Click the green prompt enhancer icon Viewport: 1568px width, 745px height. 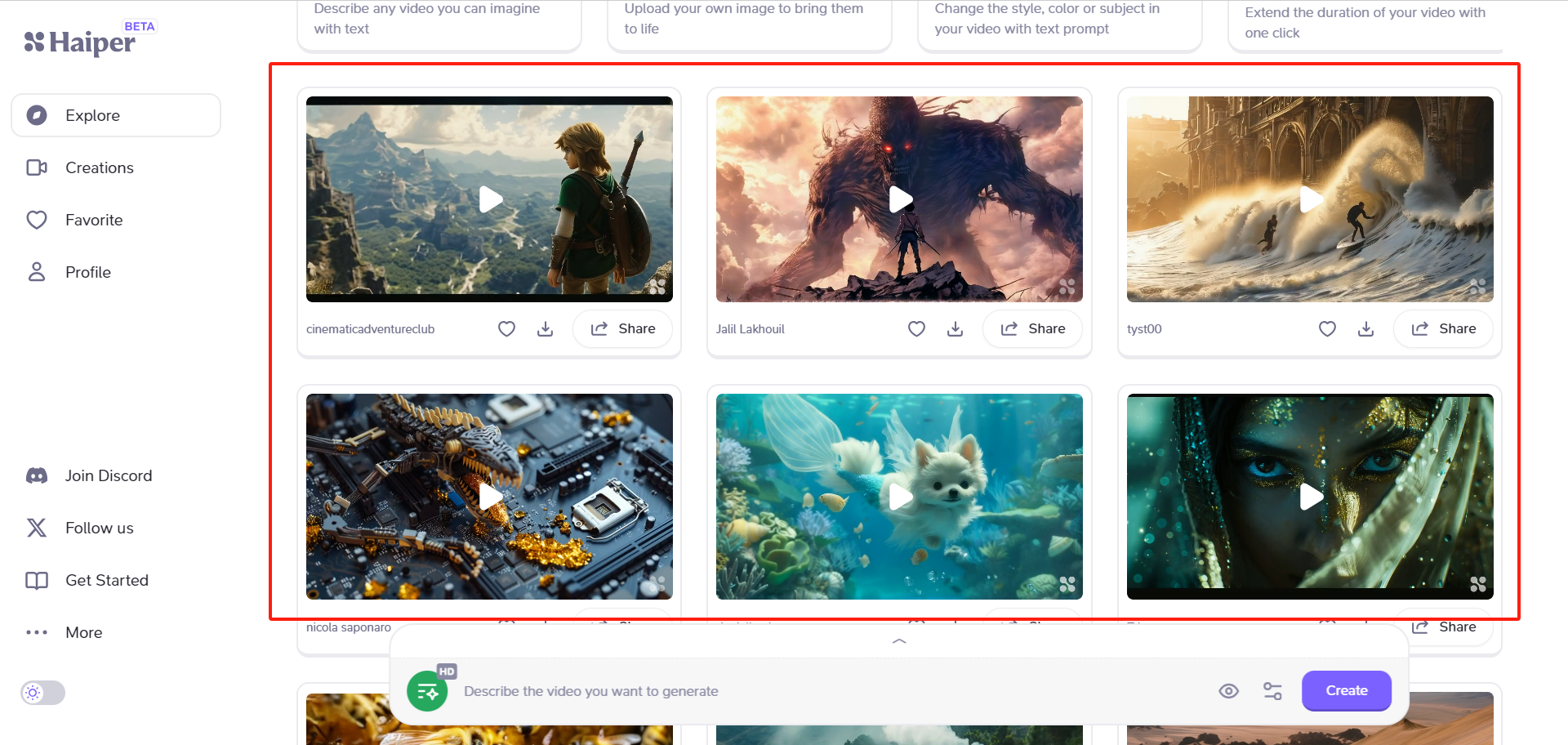pos(427,691)
